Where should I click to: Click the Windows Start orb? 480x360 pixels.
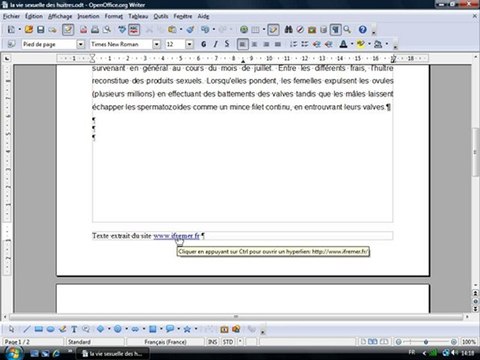[13, 353]
